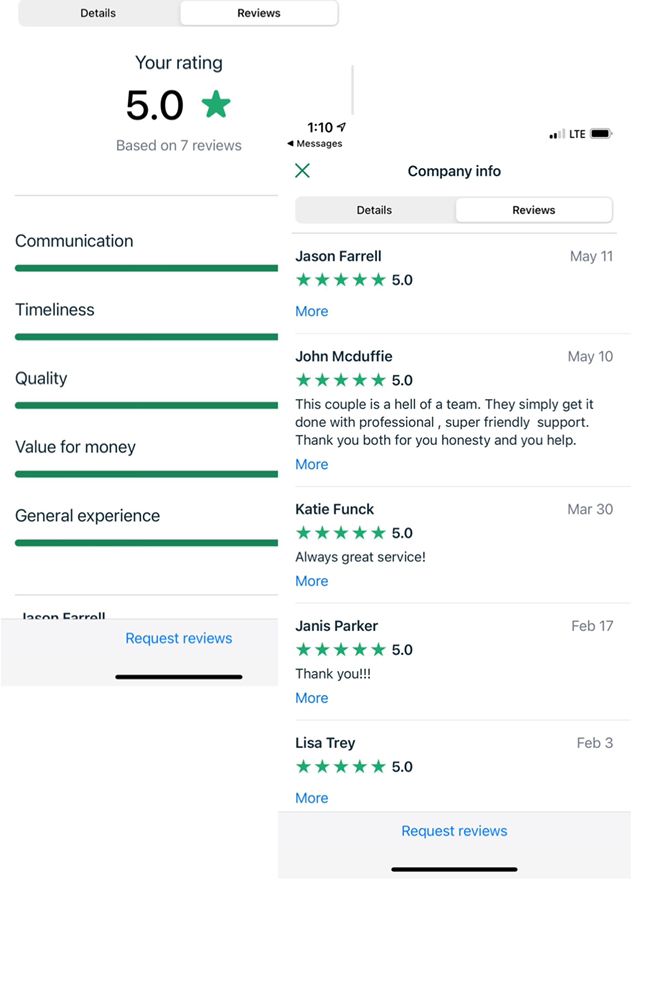Expand Jason Farrell's review with More
Screen dimensions: 666x1000
tap(312, 311)
